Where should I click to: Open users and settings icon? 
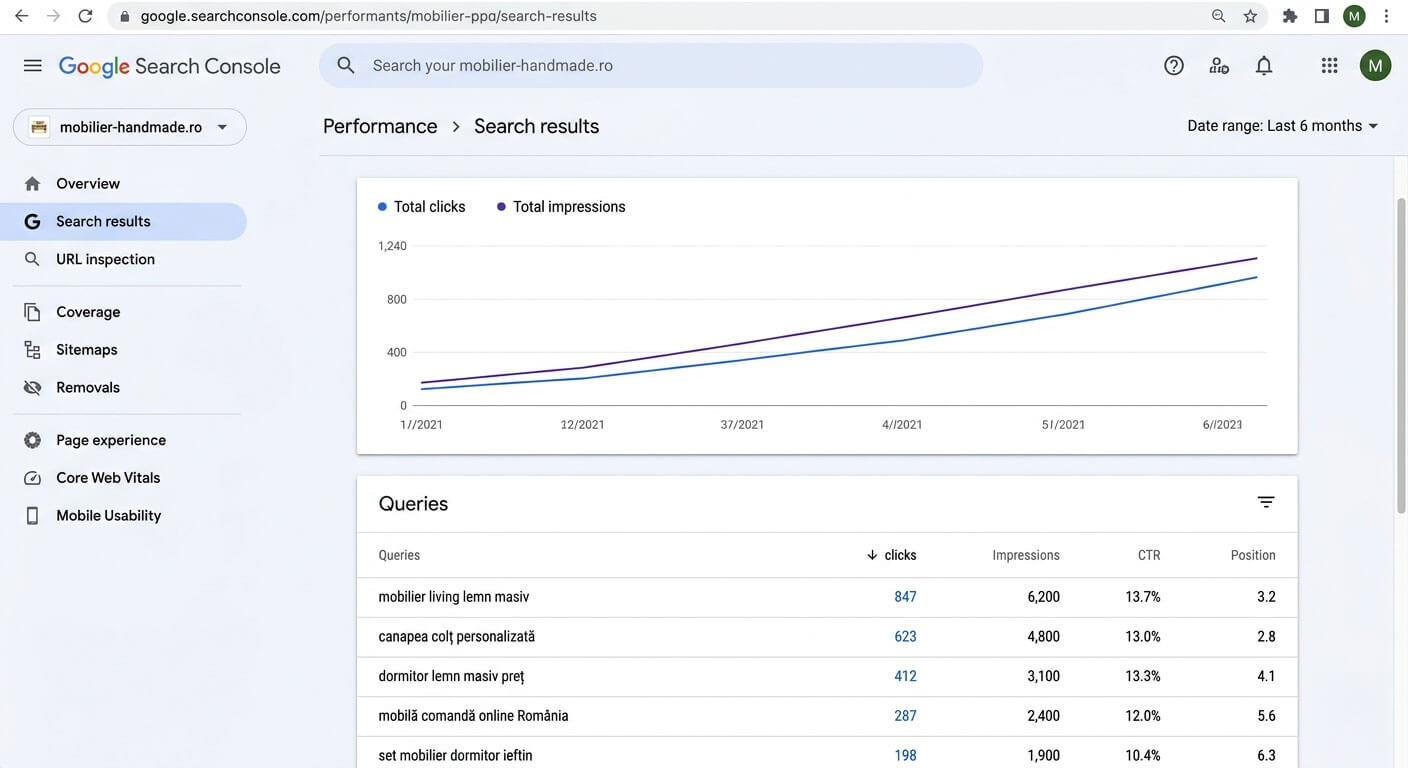tap(1219, 66)
